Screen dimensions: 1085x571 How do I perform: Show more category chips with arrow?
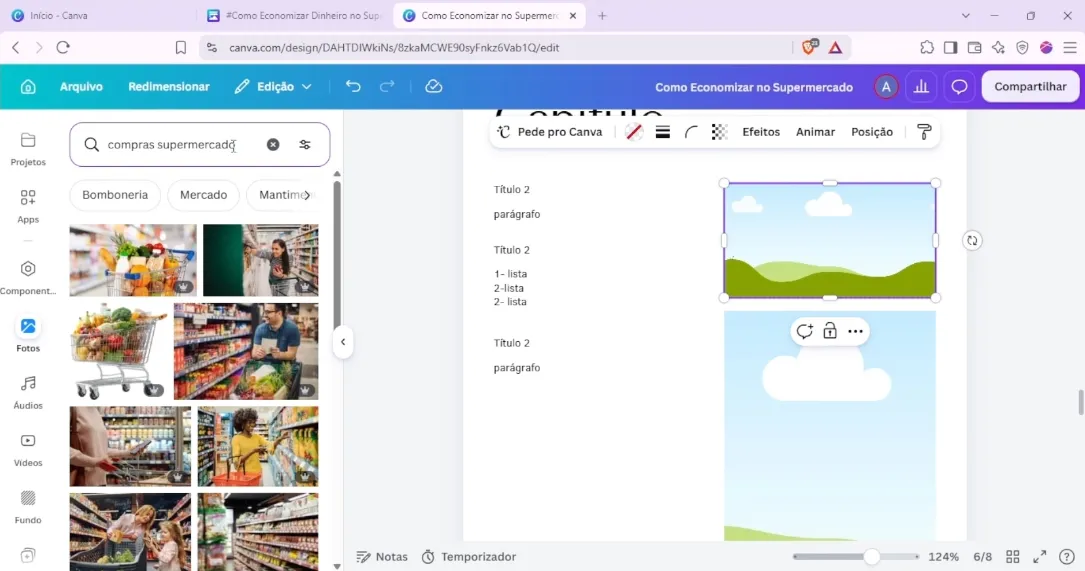(307, 195)
